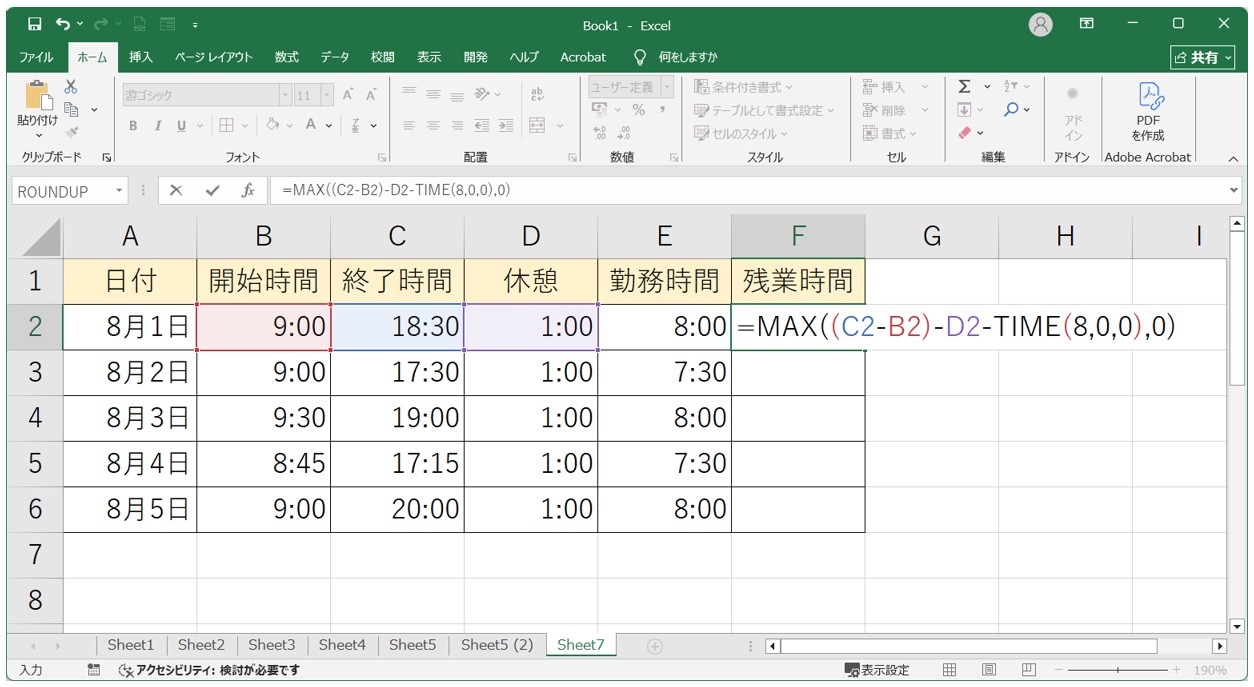Viewport: 1254px width, 687px height.
Task: Open the Ribbon Display Options icon
Action: pyautogui.click(x=1087, y=24)
